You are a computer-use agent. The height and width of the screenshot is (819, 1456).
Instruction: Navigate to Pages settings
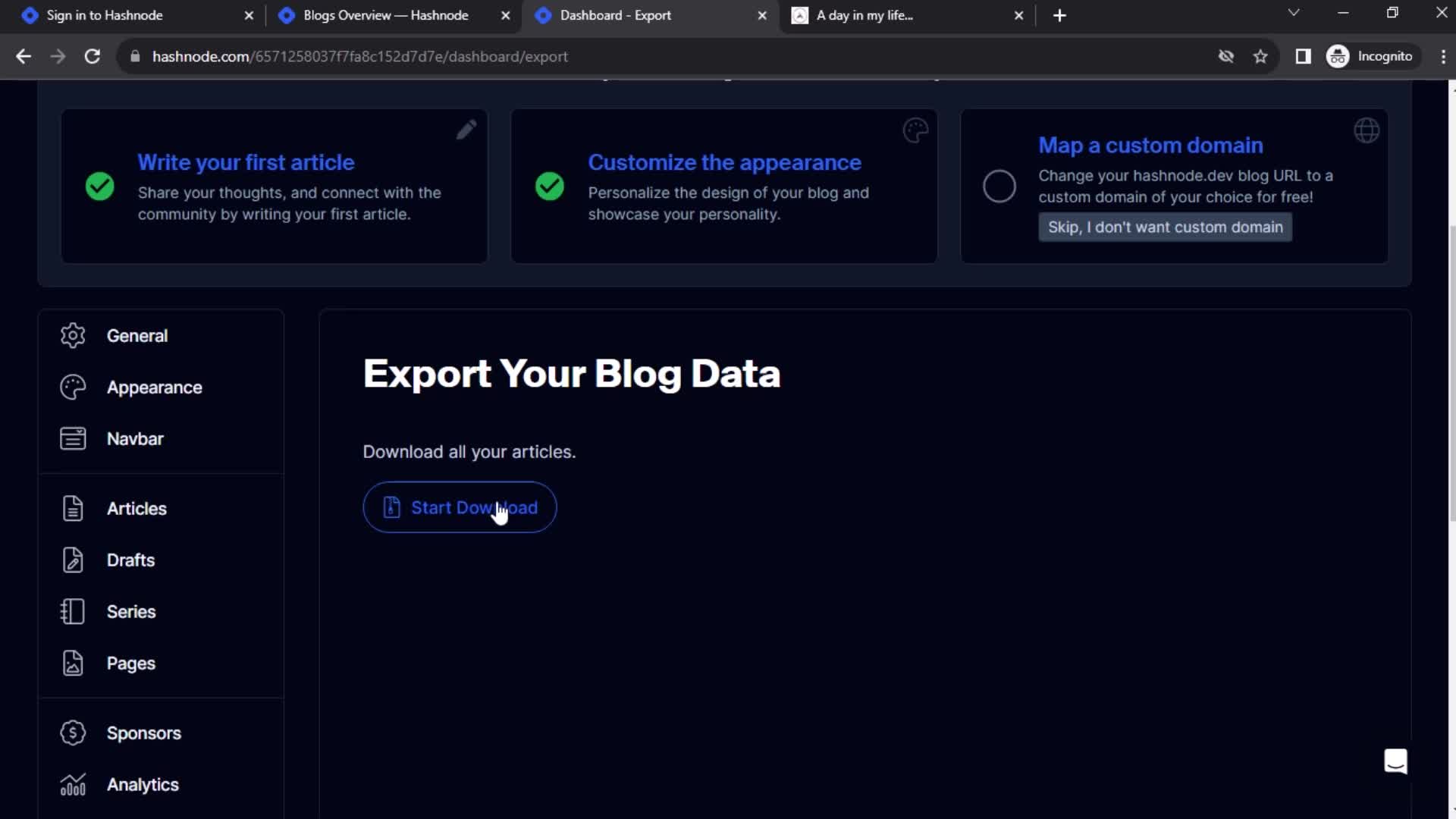pos(131,663)
